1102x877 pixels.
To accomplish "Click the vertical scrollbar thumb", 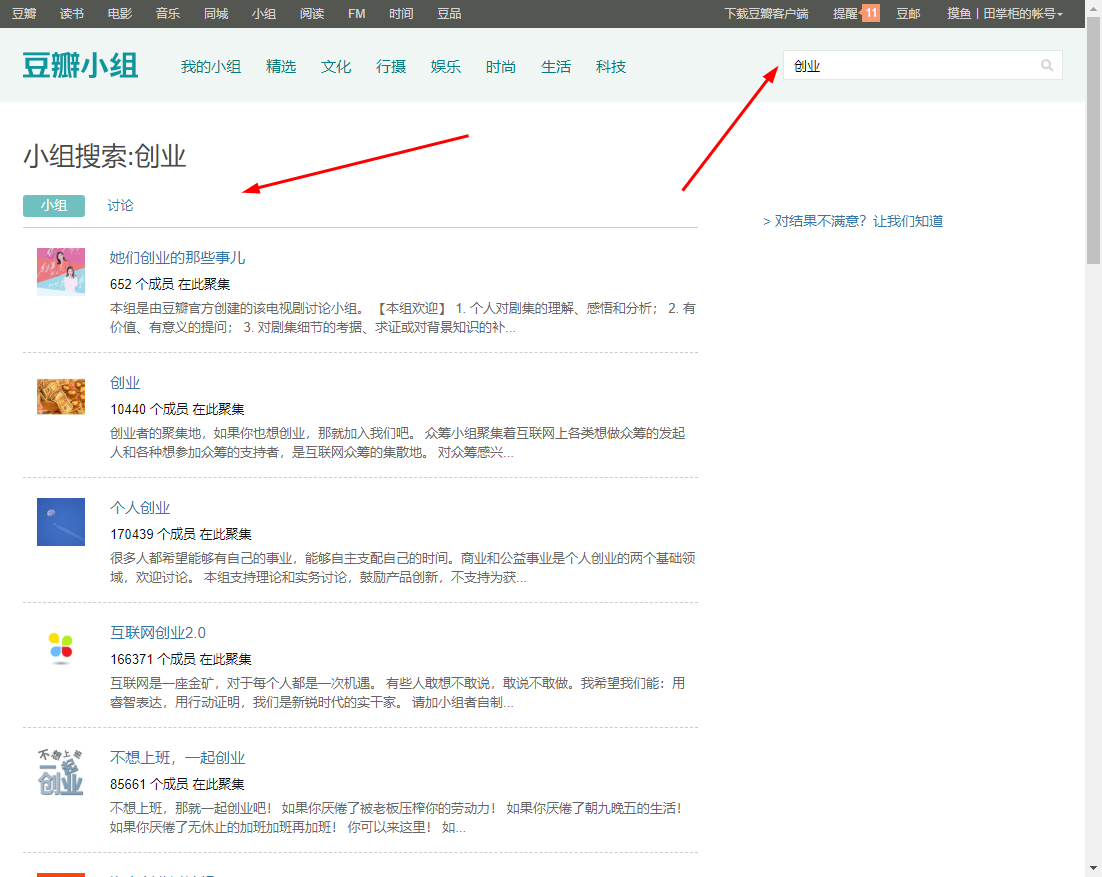I will click(x=1094, y=141).
